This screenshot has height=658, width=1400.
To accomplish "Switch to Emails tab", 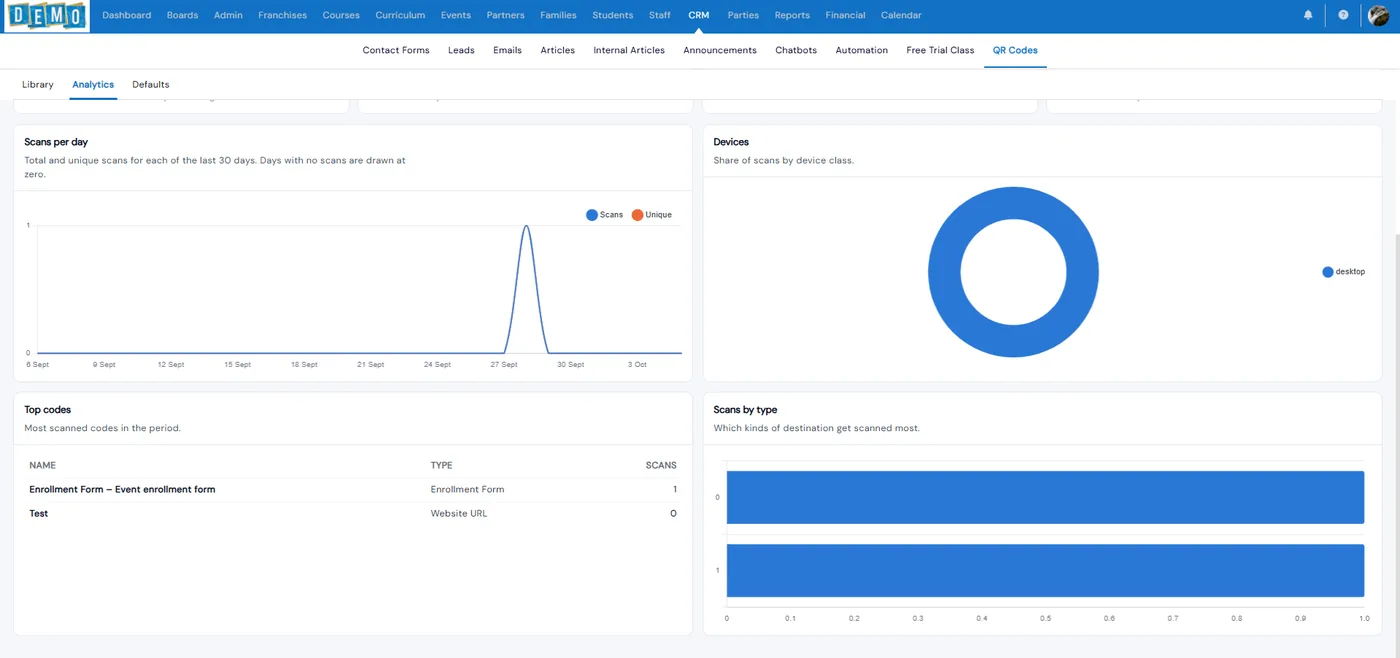I will click(507, 50).
